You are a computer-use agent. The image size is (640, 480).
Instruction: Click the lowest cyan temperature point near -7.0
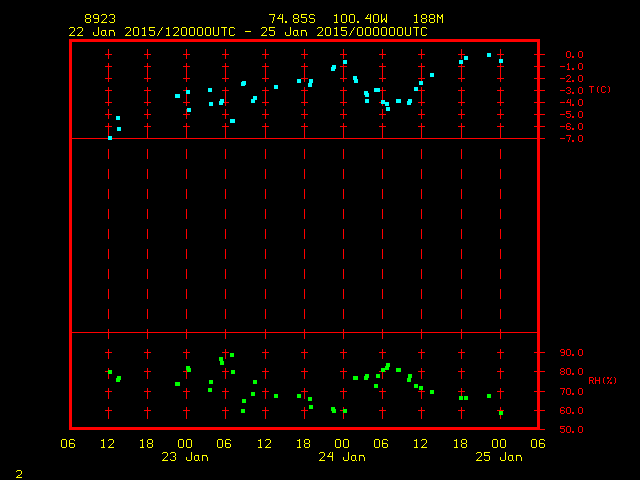[110, 137]
